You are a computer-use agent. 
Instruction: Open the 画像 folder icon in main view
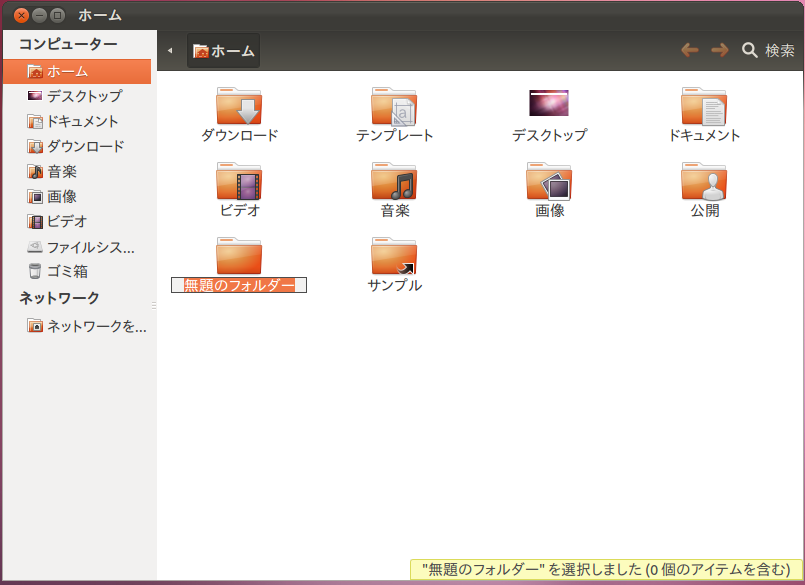[x=549, y=181]
